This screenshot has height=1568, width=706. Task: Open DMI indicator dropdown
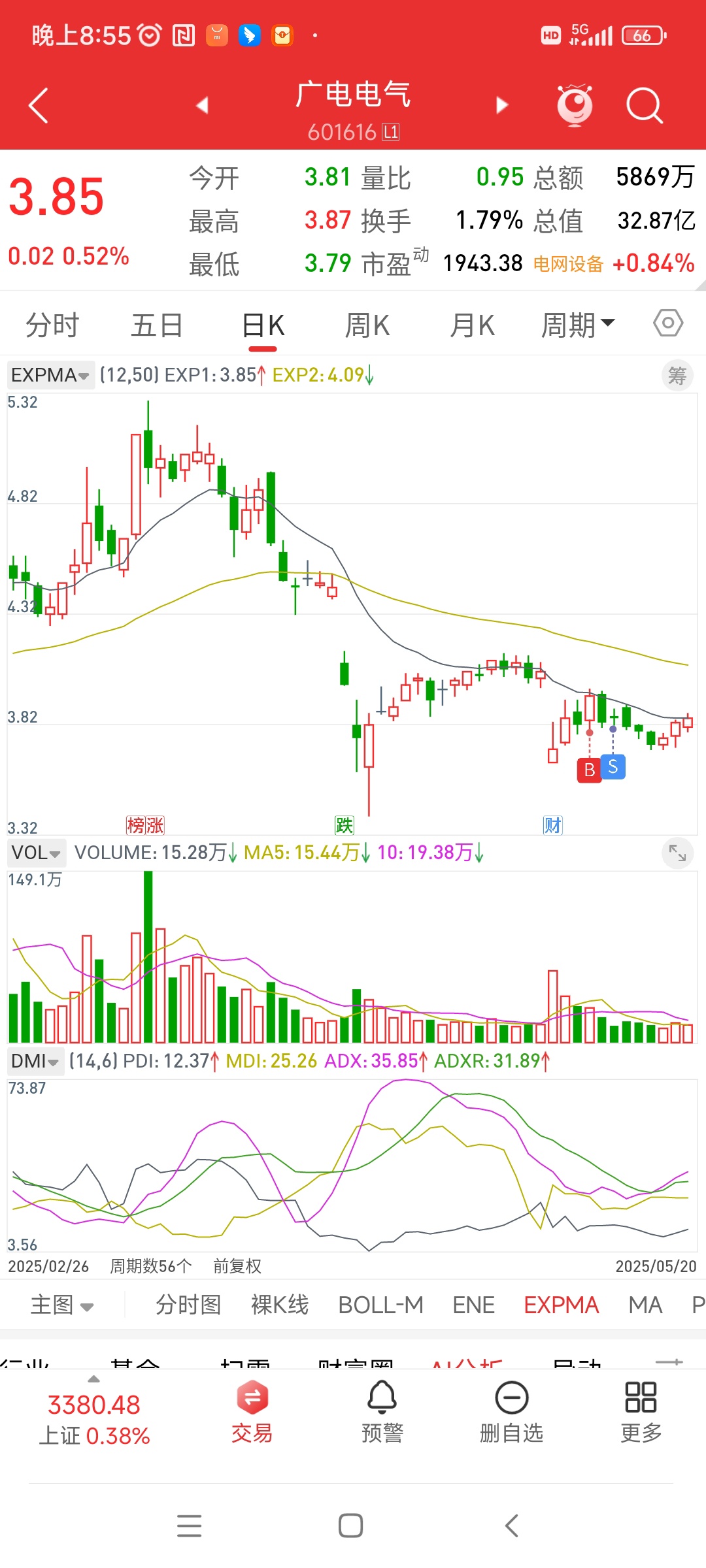[35, 1061]
